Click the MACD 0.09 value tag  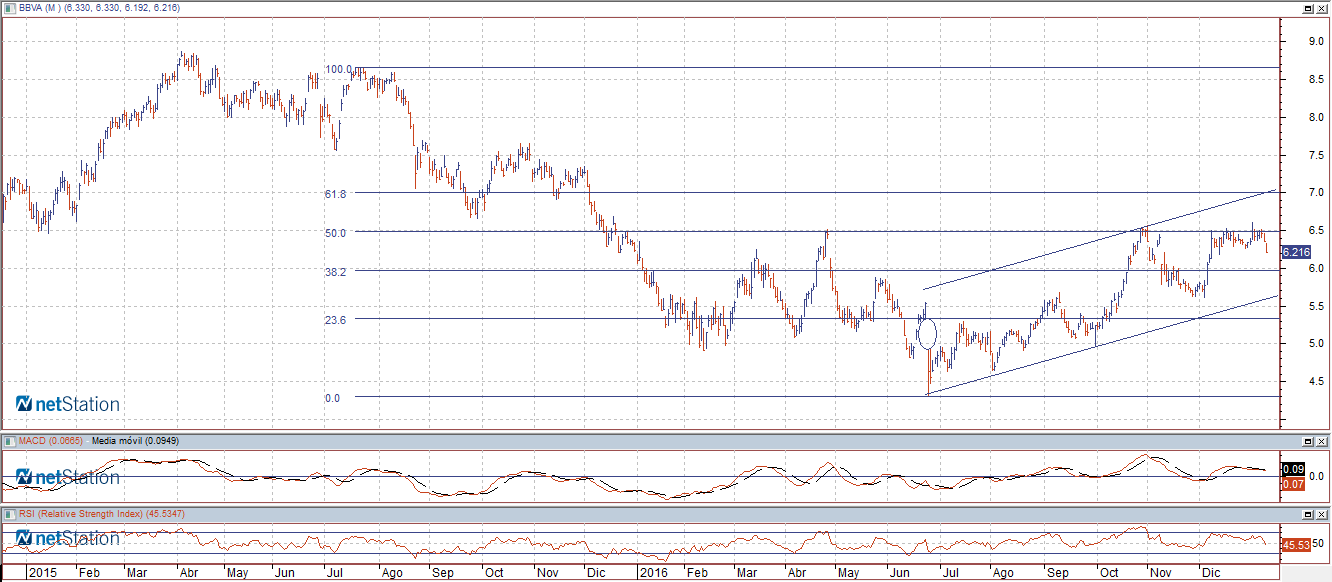tap(1293, 469)
